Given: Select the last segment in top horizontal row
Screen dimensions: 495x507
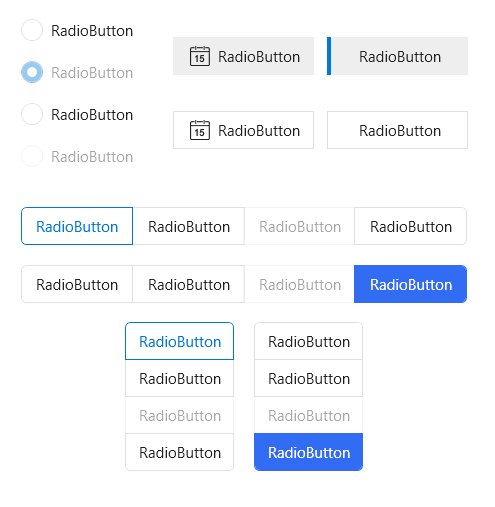Looking at the screenshot, I should (x=411, y=226).
